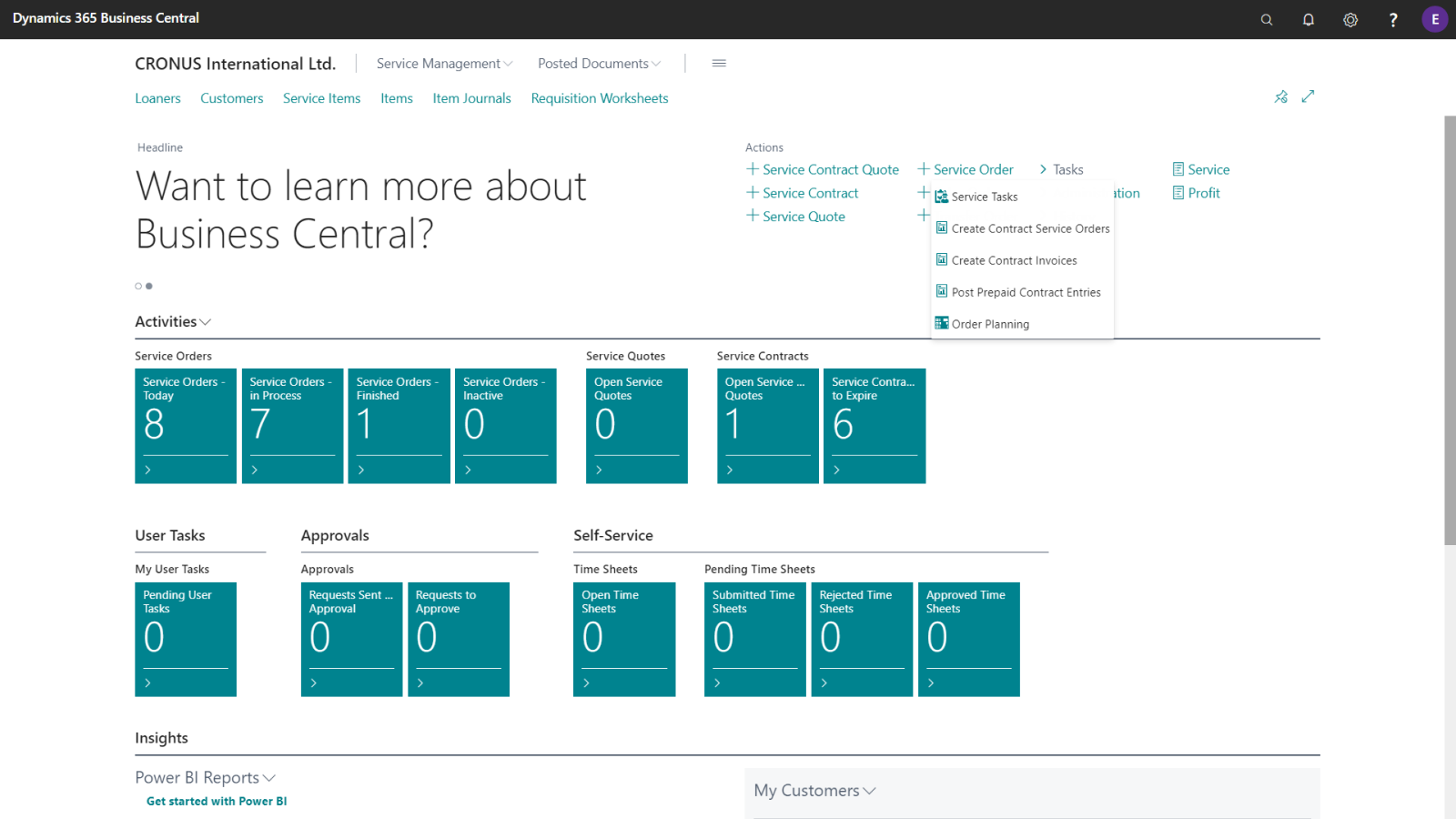Expand page to full width icon
Screen dimensions: 1456x819
tap(1308, 96)
